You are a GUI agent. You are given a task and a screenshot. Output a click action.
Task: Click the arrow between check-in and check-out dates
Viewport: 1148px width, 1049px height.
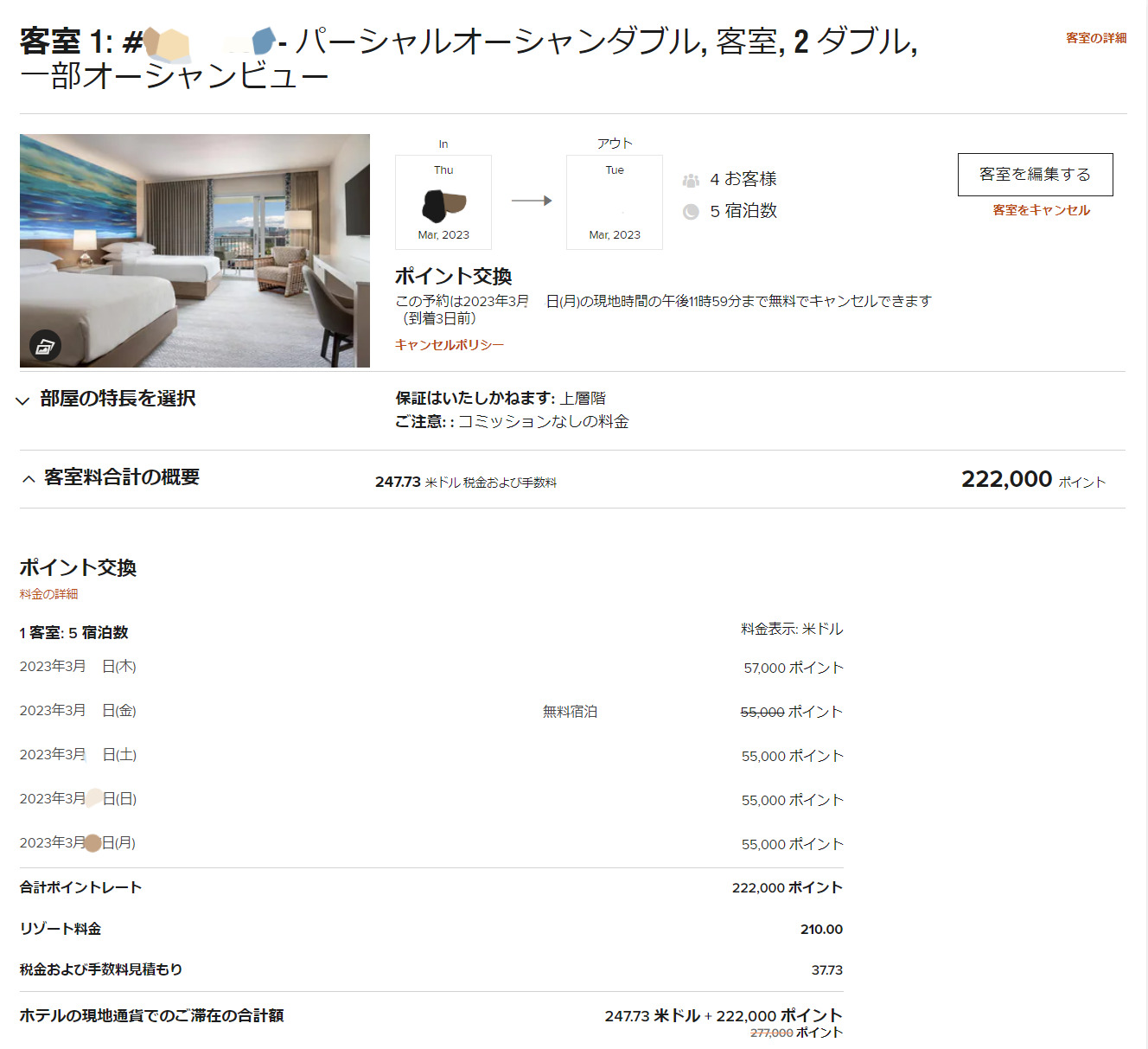pos(531,201)
